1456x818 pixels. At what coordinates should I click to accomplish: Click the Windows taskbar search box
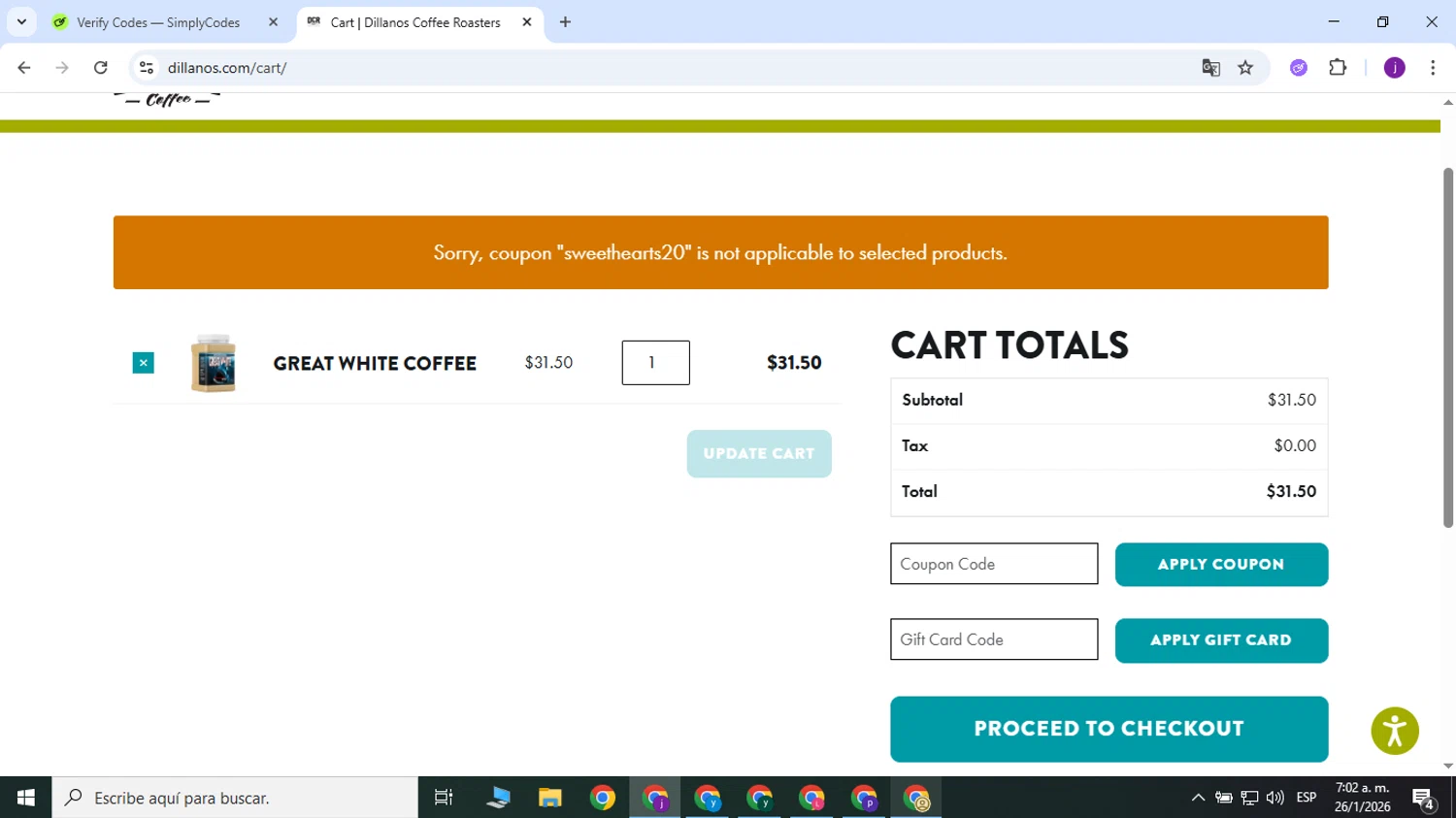235,798
